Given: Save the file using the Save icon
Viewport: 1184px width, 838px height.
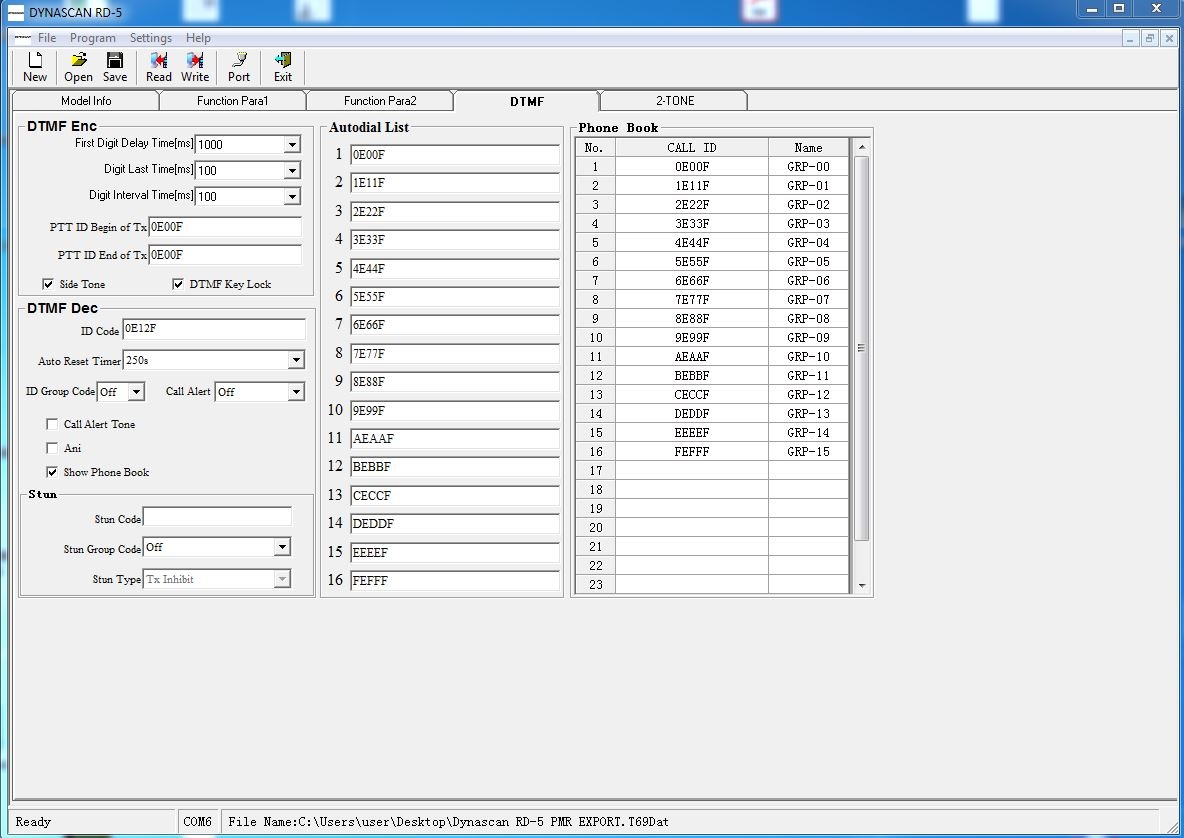Looking at the screenshot, I should click(x=115, y=67).
